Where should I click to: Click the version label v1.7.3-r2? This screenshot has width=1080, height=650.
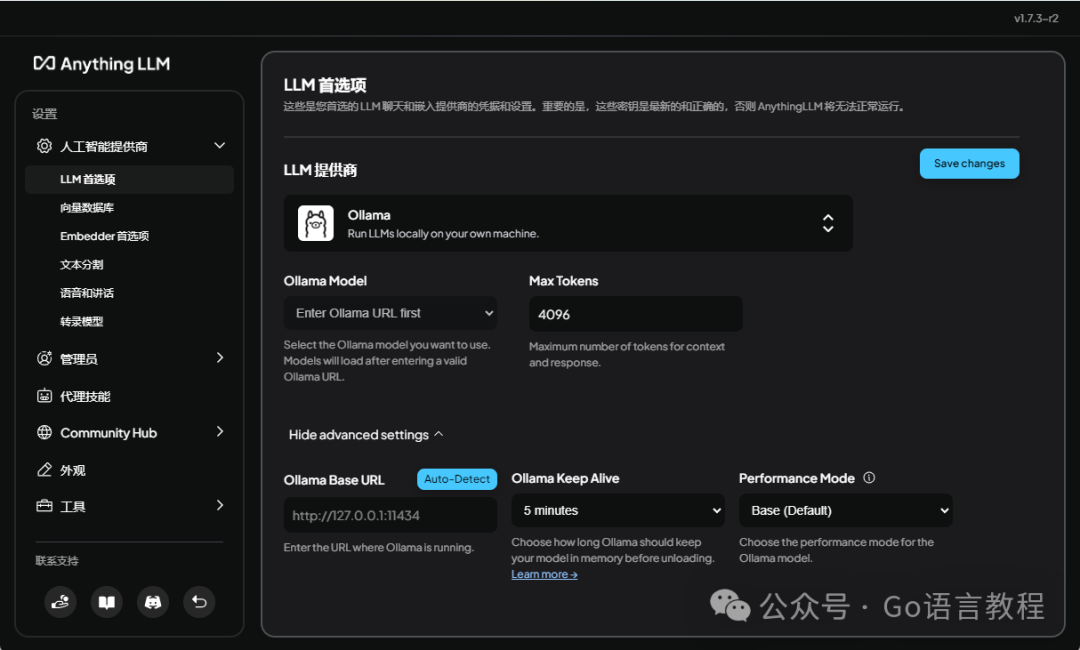1036,19
